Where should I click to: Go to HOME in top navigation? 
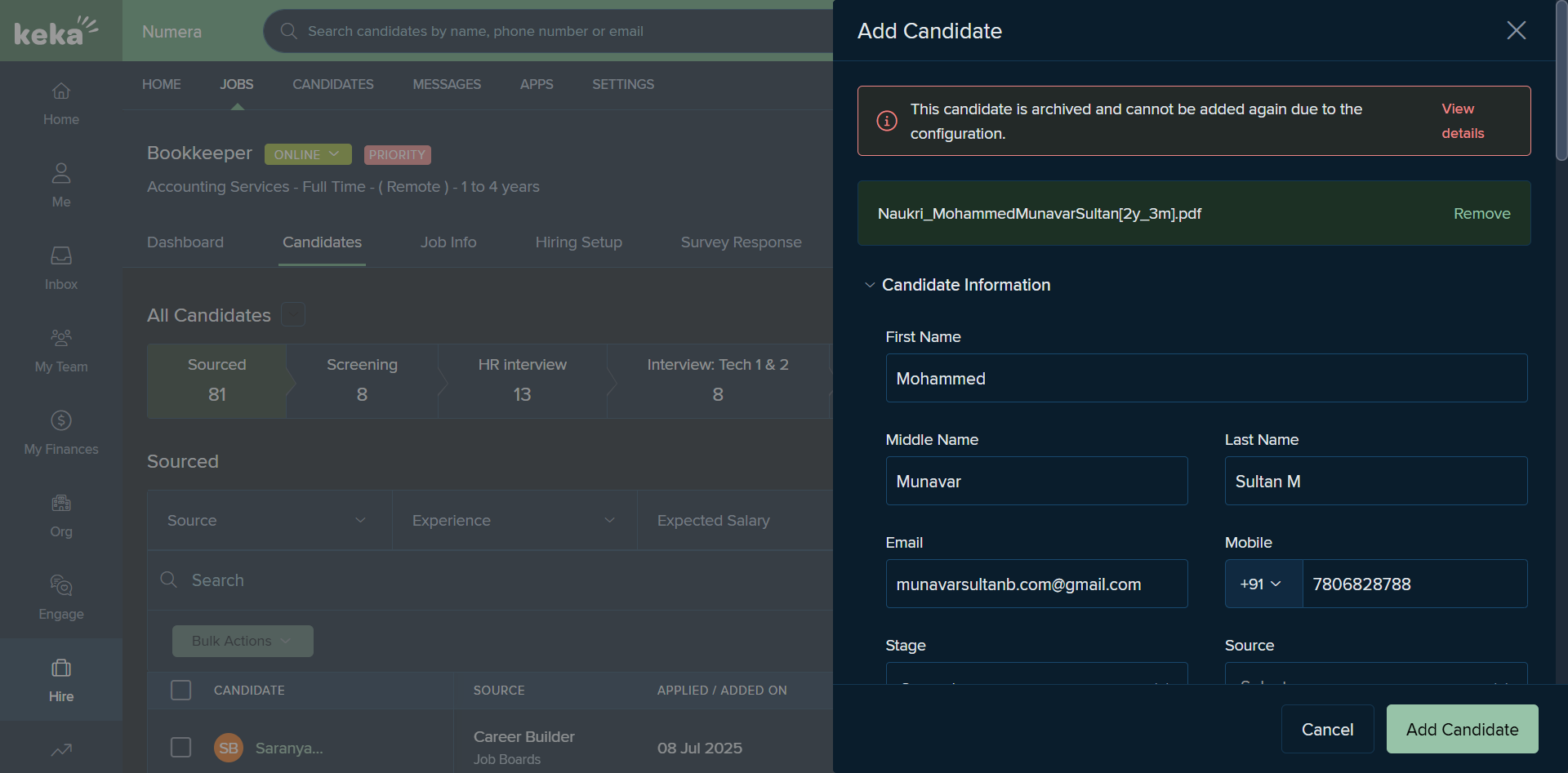[162, 84]
